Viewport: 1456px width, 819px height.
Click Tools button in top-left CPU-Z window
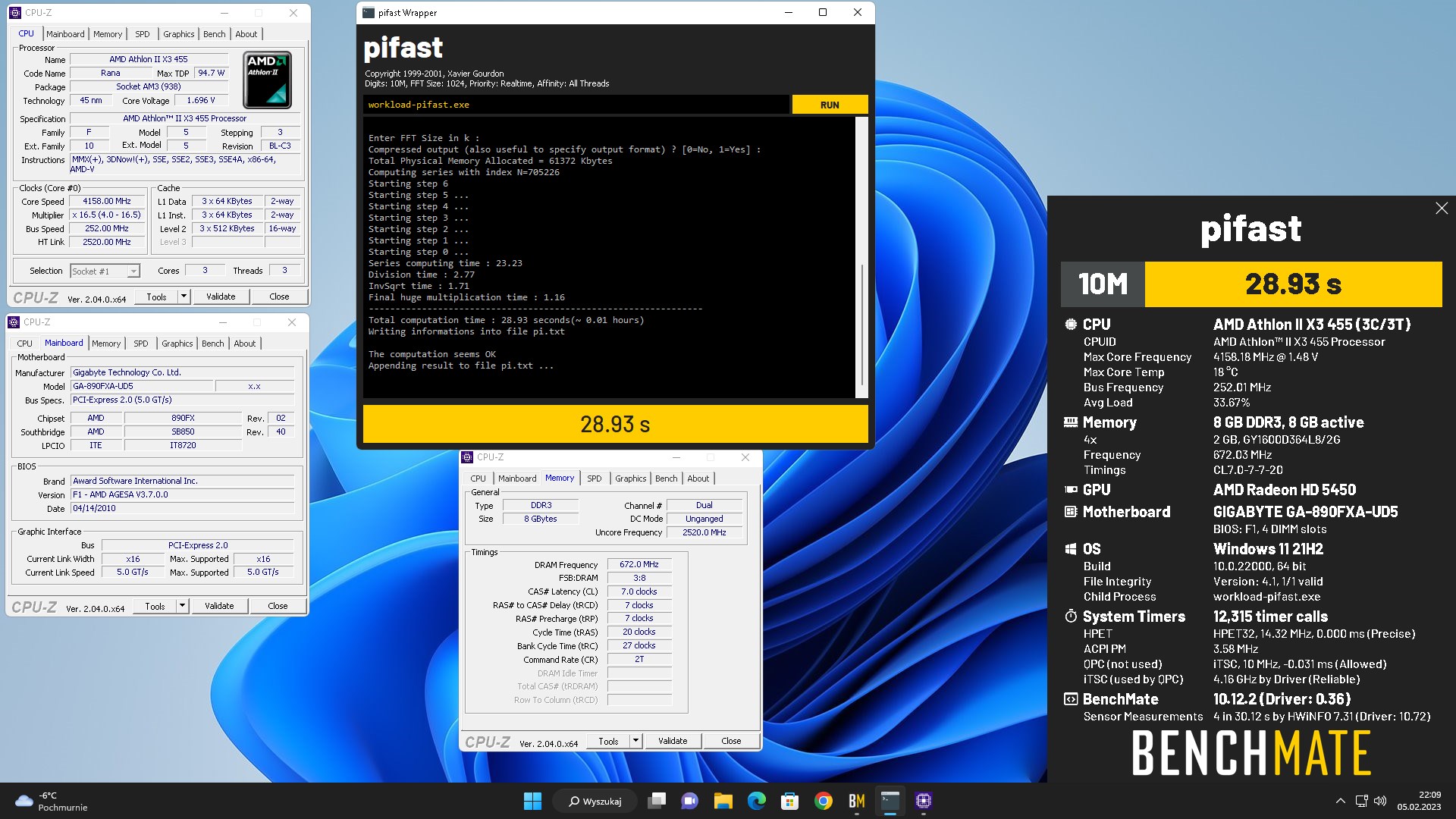coord(156,297)
